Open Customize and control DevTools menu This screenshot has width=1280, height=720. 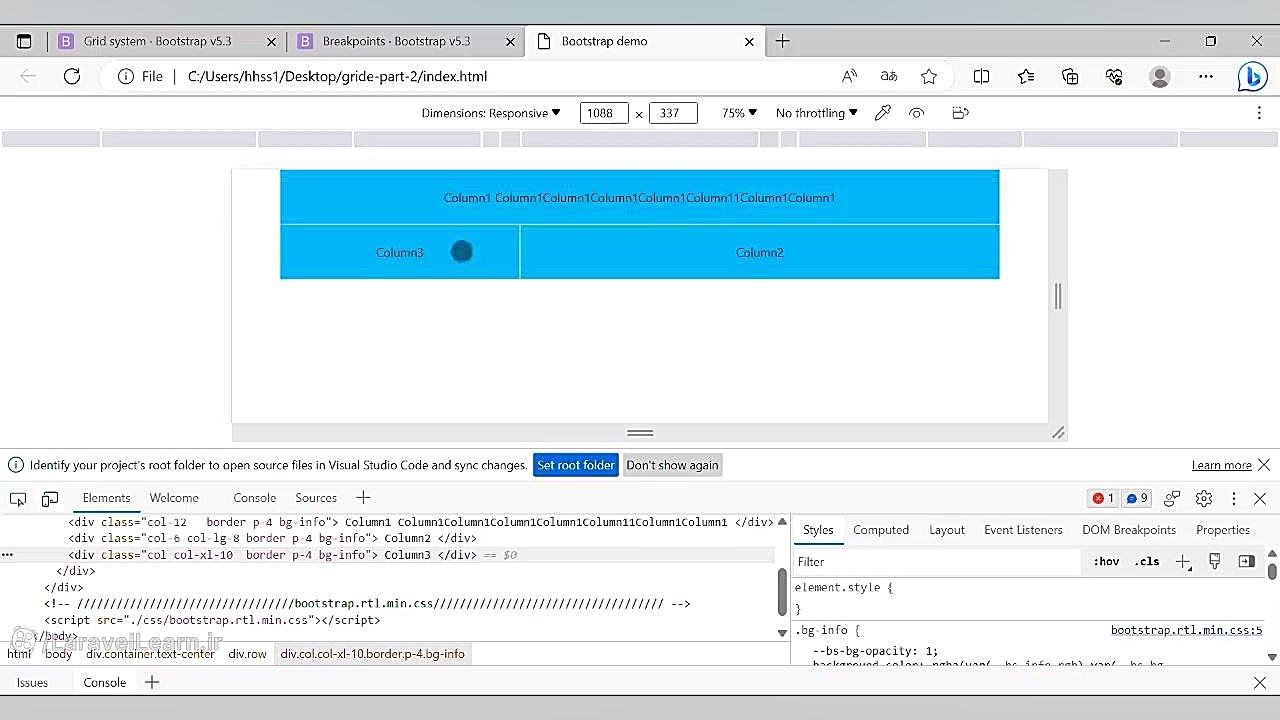(1234, 498)
